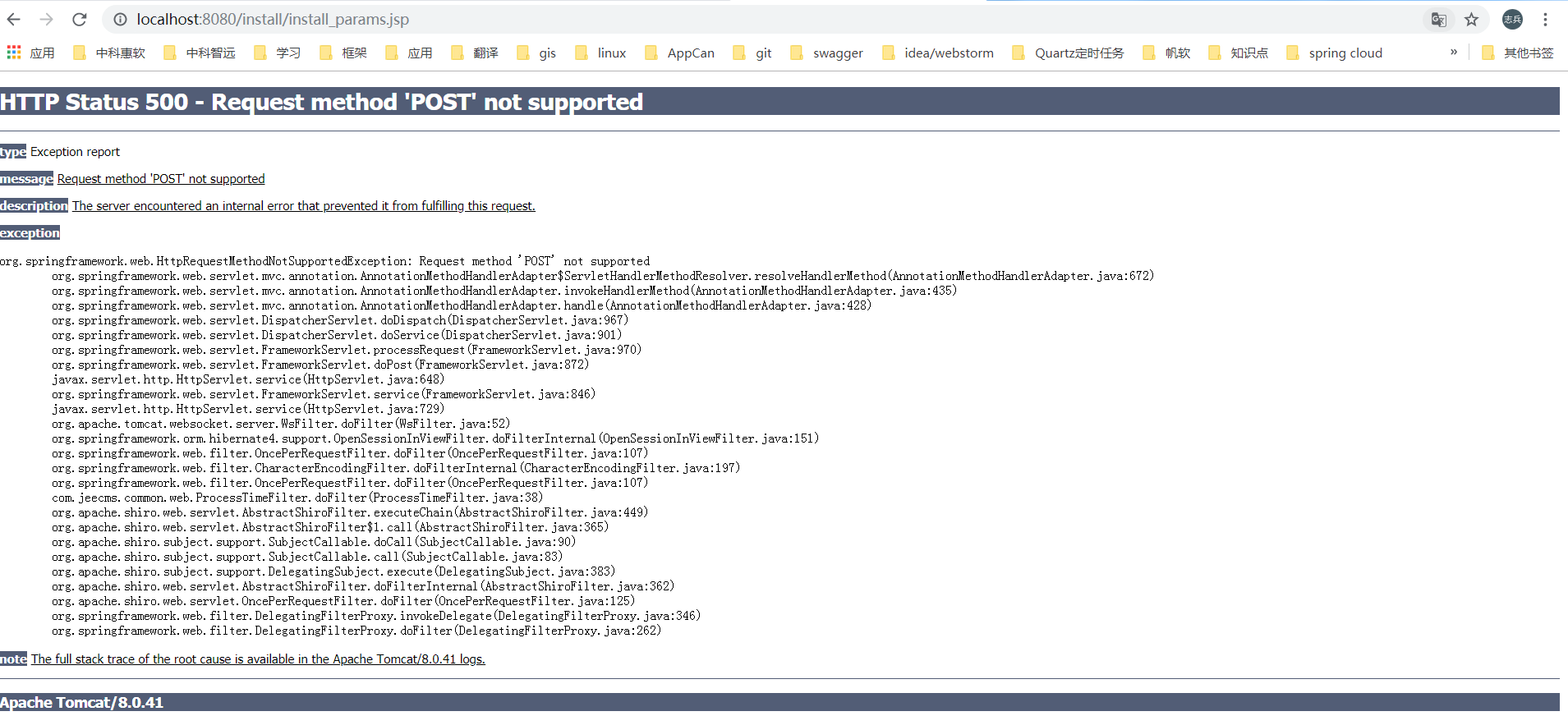
Task: Open the 框架 bookmark folder
Action: [x=343, y=53]
